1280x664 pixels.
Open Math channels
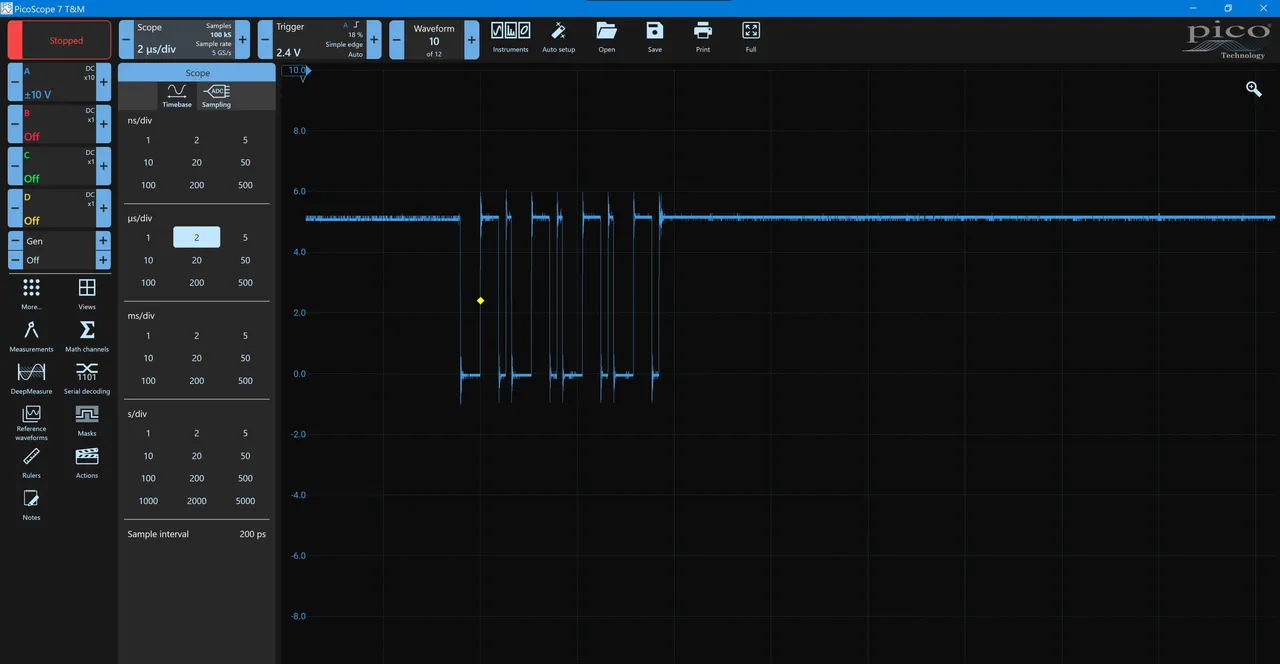[87, 335]
